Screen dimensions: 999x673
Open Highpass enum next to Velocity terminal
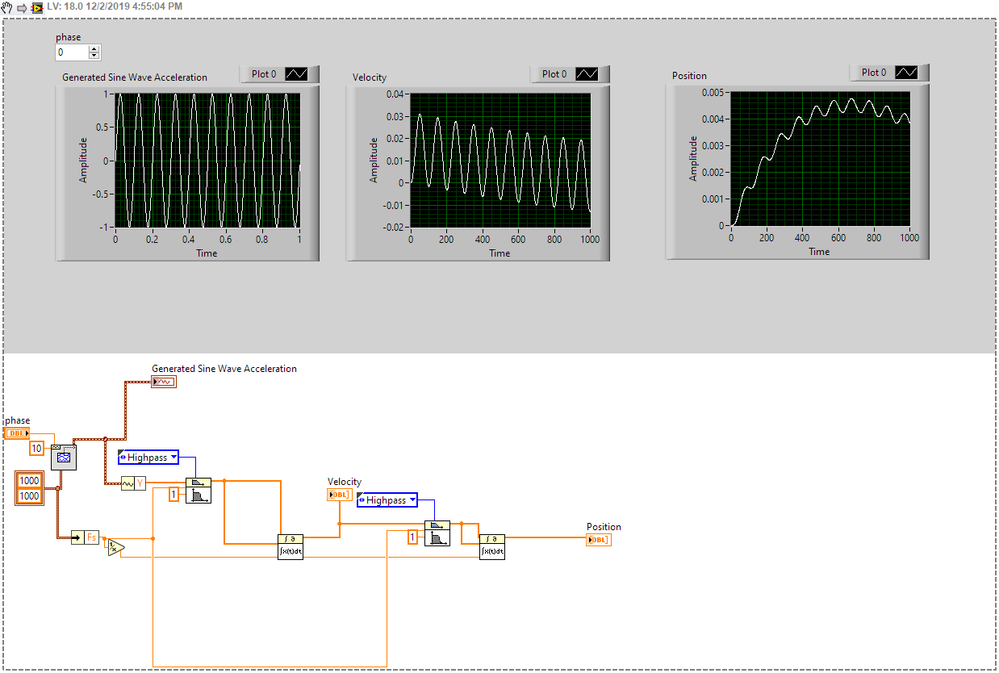pos(387,500)
